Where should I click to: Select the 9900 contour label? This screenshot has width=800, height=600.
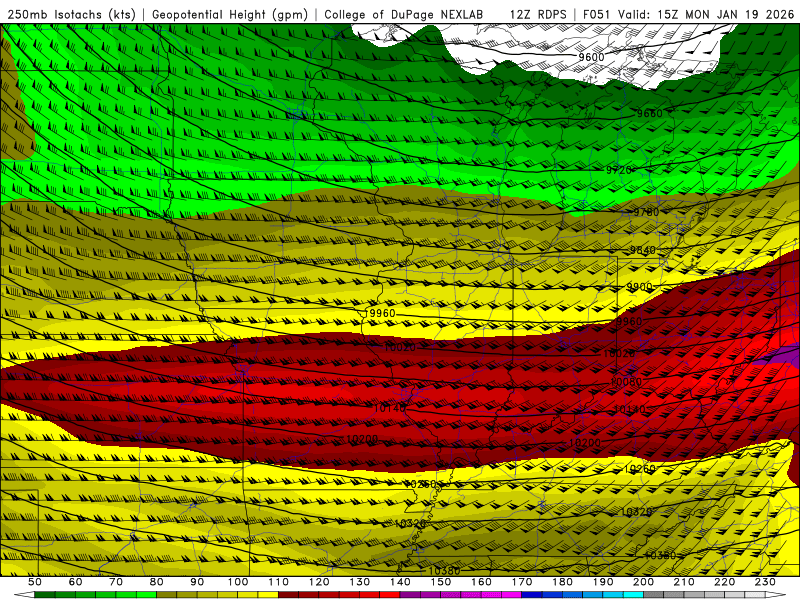pyautogui.click(x=639, y=287)
